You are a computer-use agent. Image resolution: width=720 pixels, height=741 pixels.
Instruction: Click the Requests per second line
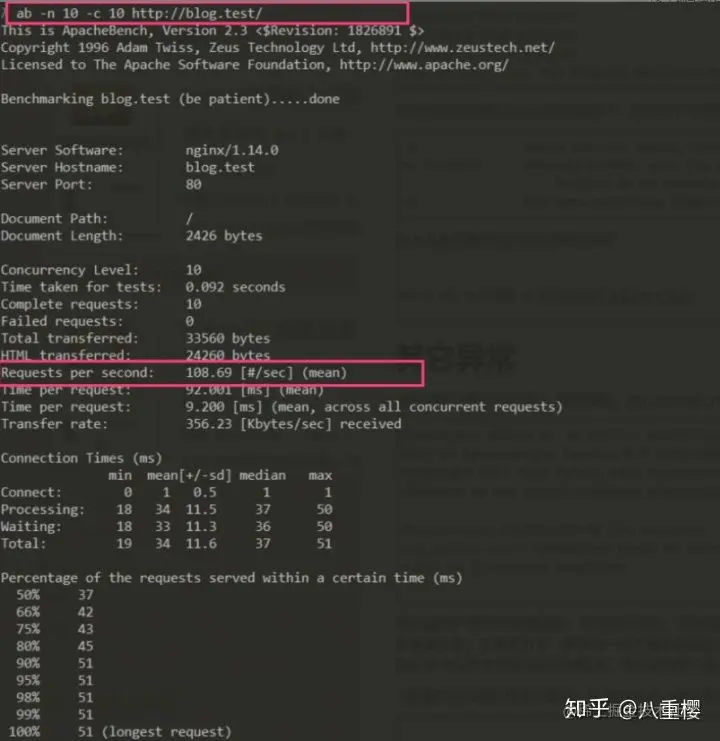pyautogui.click(x=174, y=373)
